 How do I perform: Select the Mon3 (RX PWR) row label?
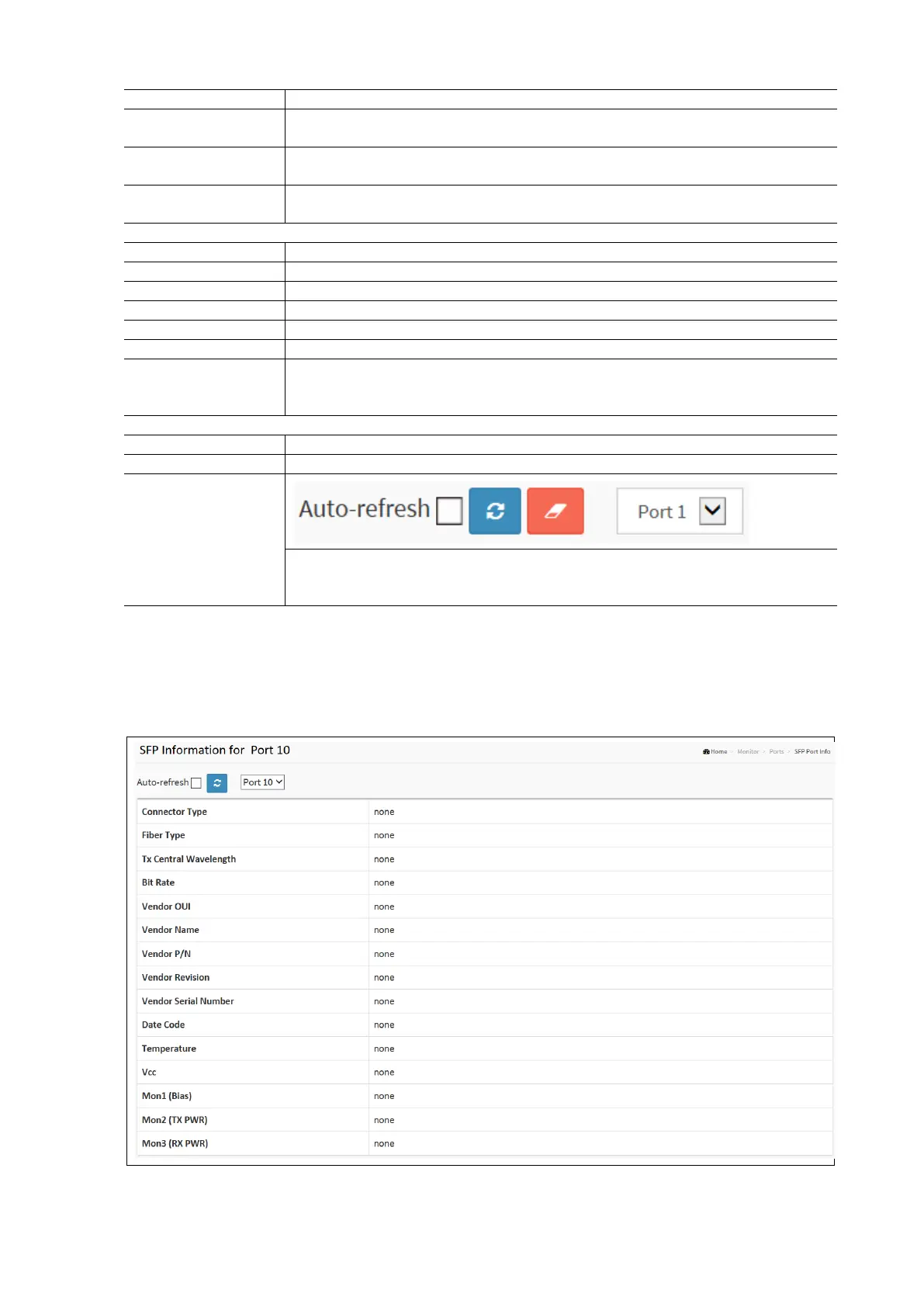175,1143
